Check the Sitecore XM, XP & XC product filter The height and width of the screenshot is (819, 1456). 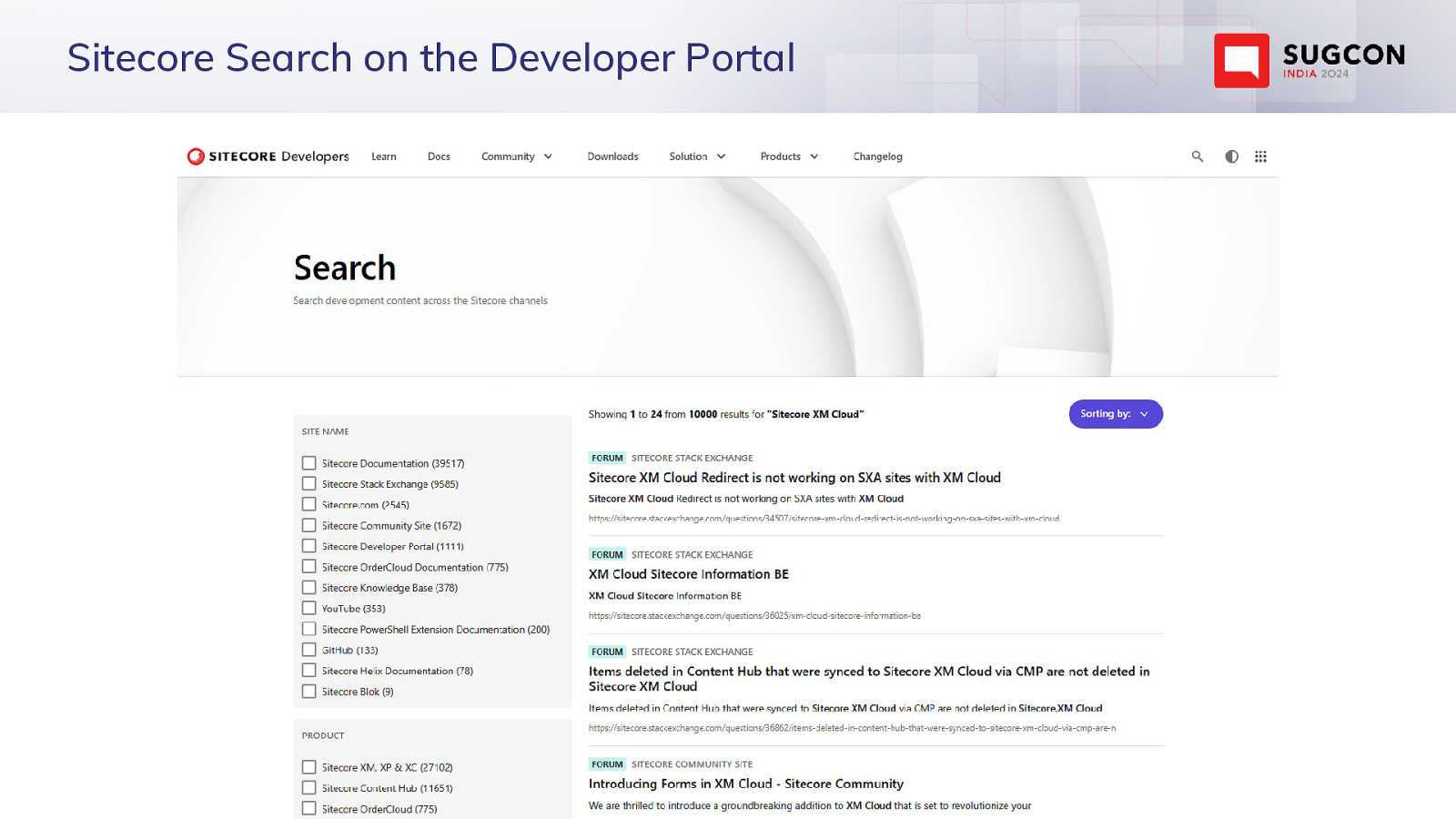click(x=309, y=767)
